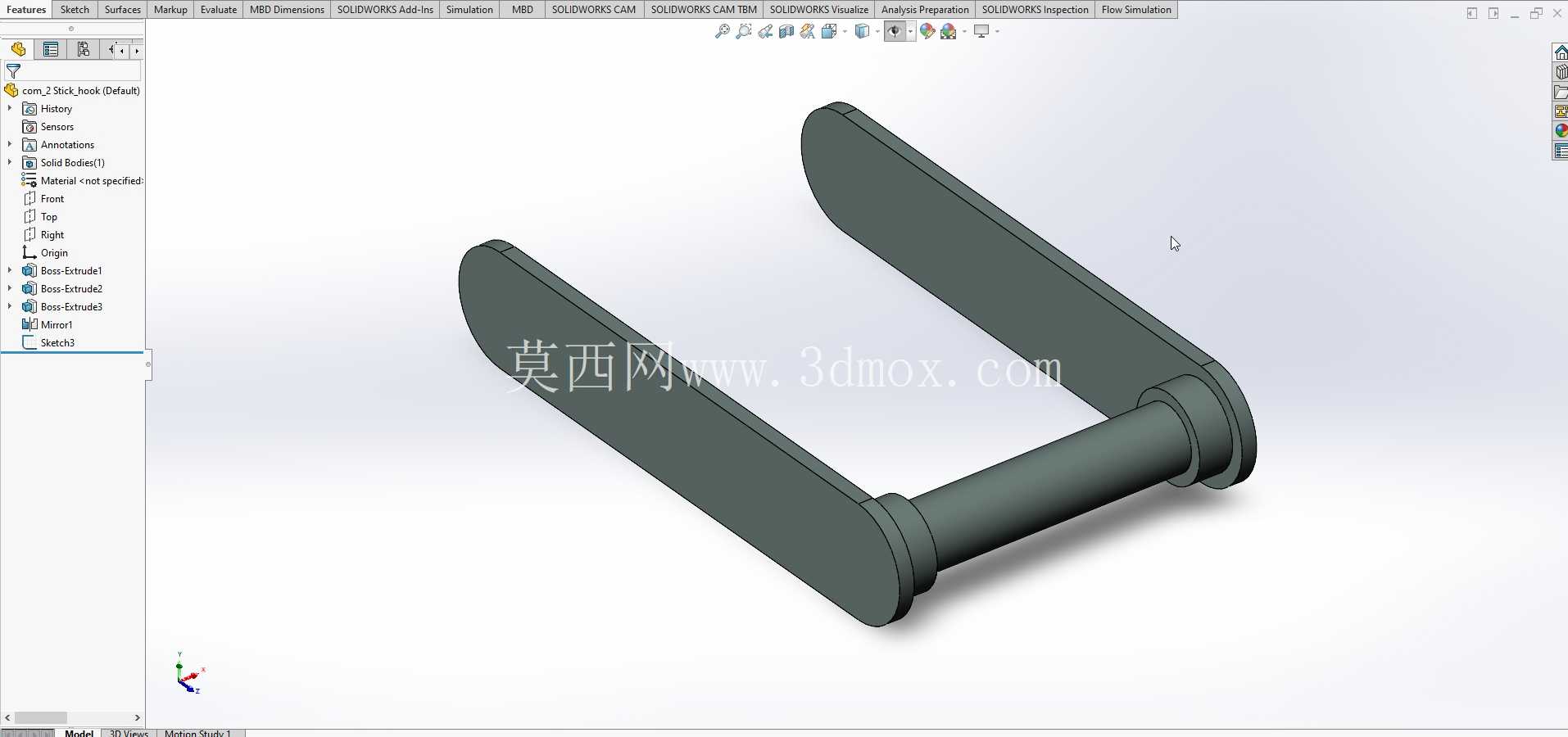Open the Hide/Show Items dropdown arrow
This screenshot has width=1568, height=737.
pos(910,31)
